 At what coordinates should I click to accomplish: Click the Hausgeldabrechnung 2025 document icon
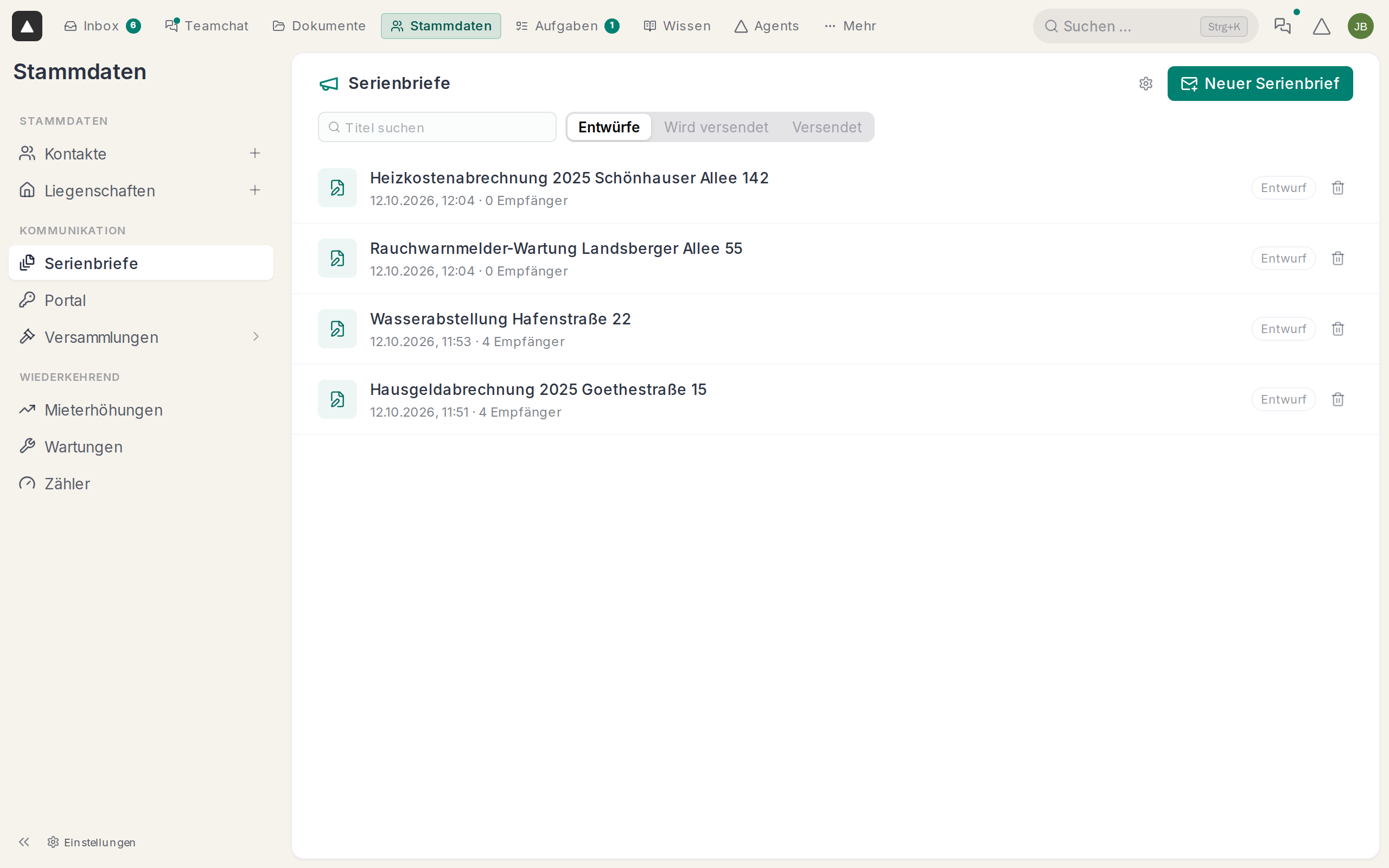(337, 400)
